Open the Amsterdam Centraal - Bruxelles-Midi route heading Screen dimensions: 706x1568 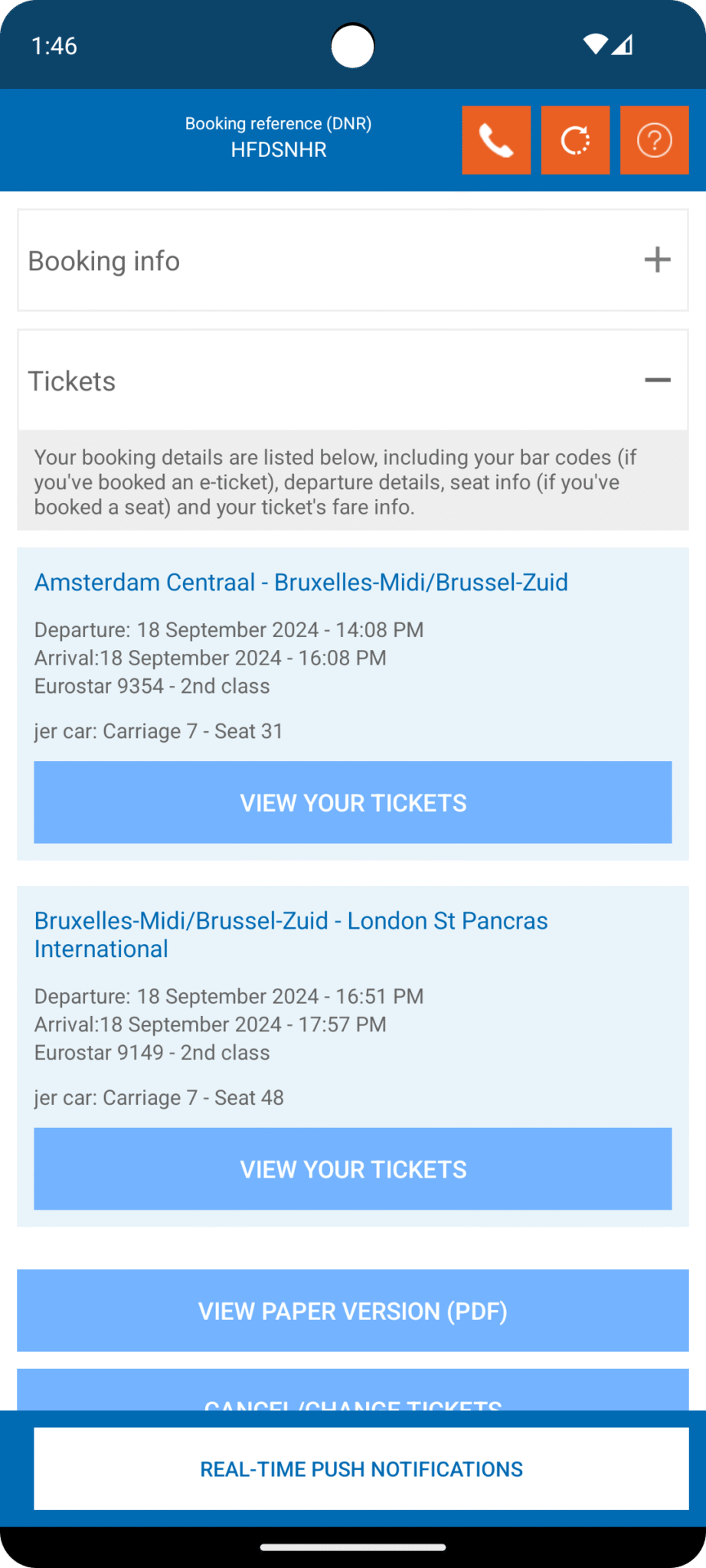pyautogui.click(x=301, y=582)
